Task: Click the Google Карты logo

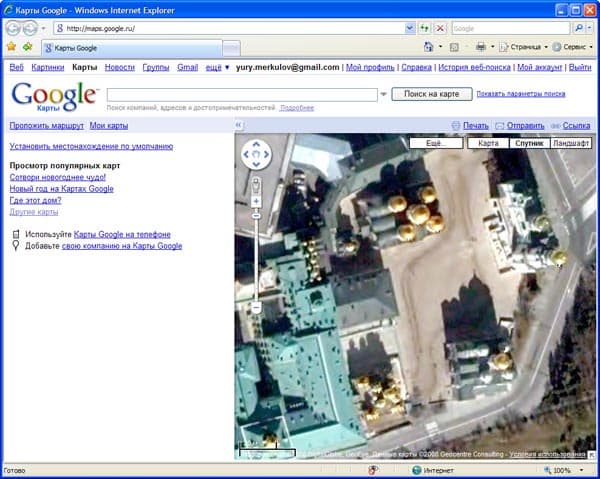Action: (54, 96)
